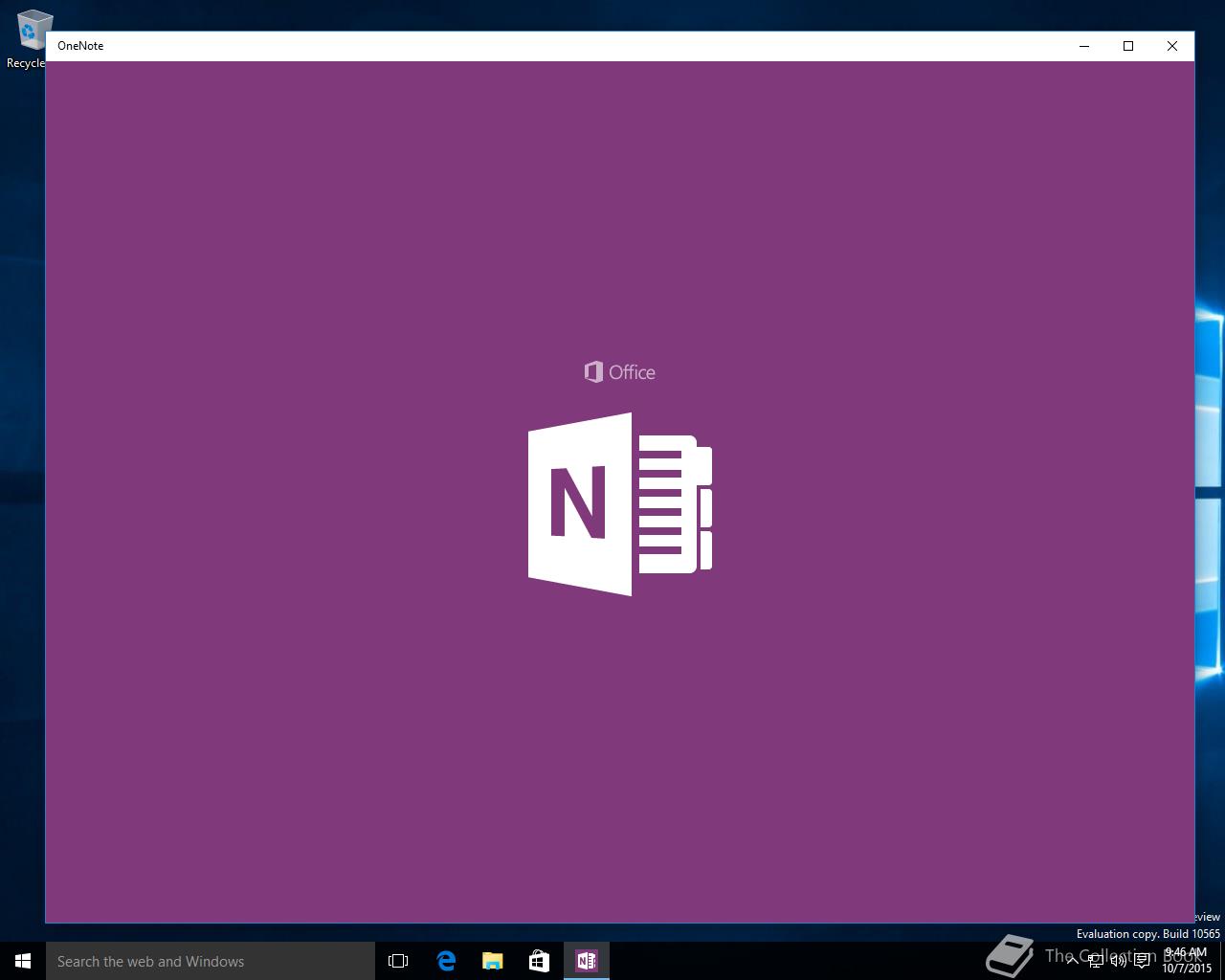Launch Microsoft Edge from the taskbar
1225x980 pixels.
tap(445, 961)
